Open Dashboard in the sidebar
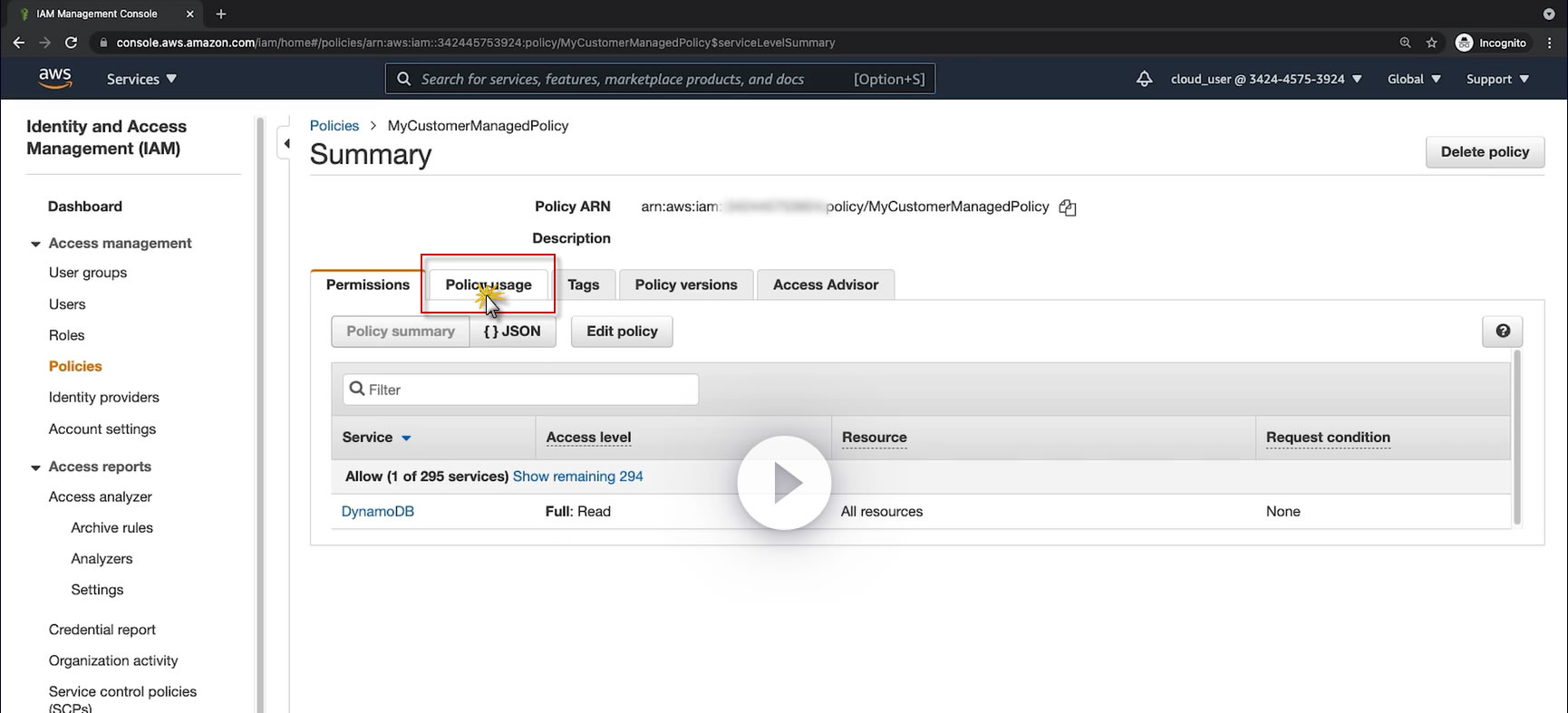The width and height of the screenshot is (1568, 713). (85, 207)
